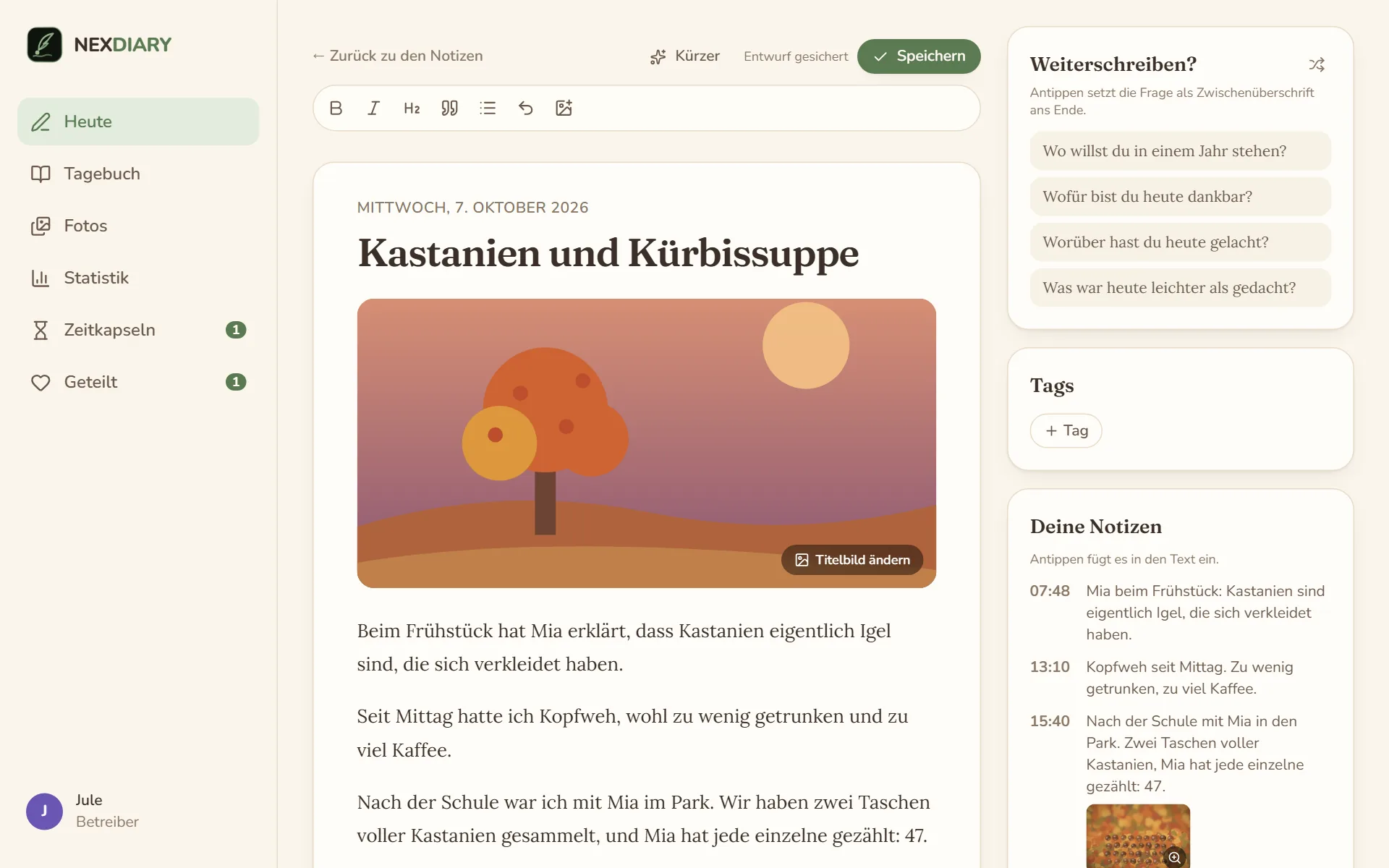Open the Tagebuch section
Screen dimensions: 1389x868
coord(138,174)
